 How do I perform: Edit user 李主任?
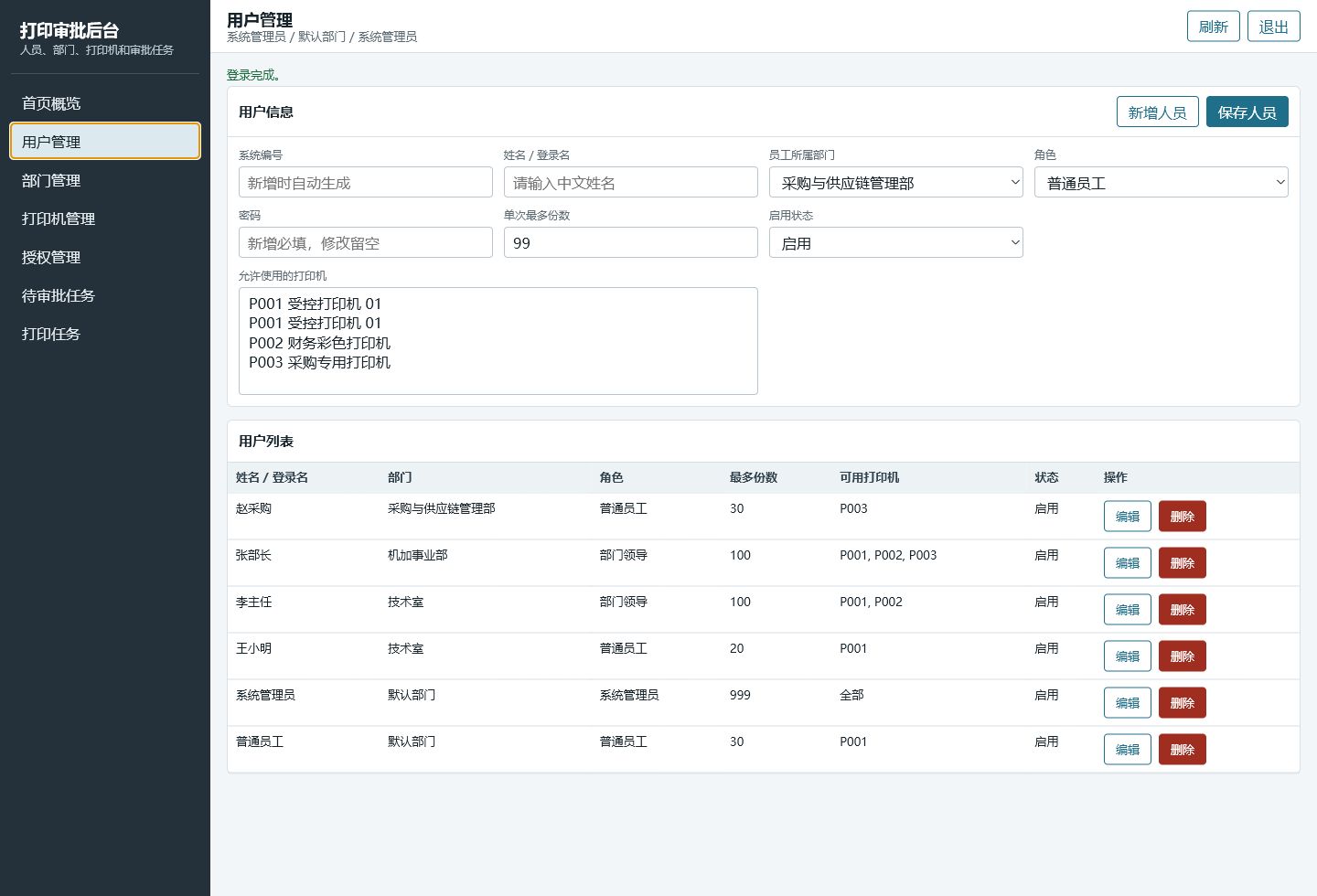pyautogui.click(x=1128, y=610)
